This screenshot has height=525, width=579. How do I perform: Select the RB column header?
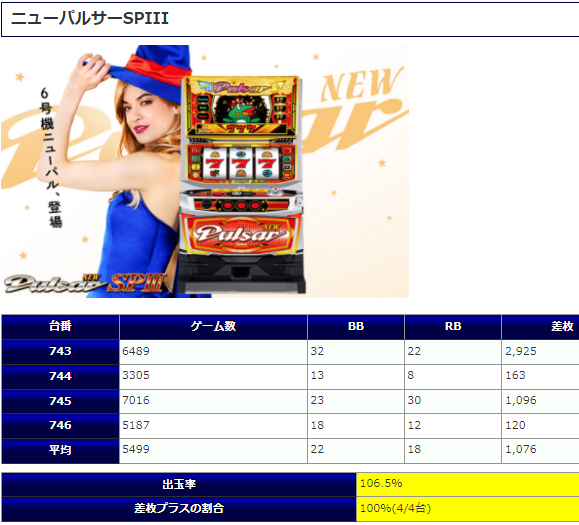(x=453, y=327)
